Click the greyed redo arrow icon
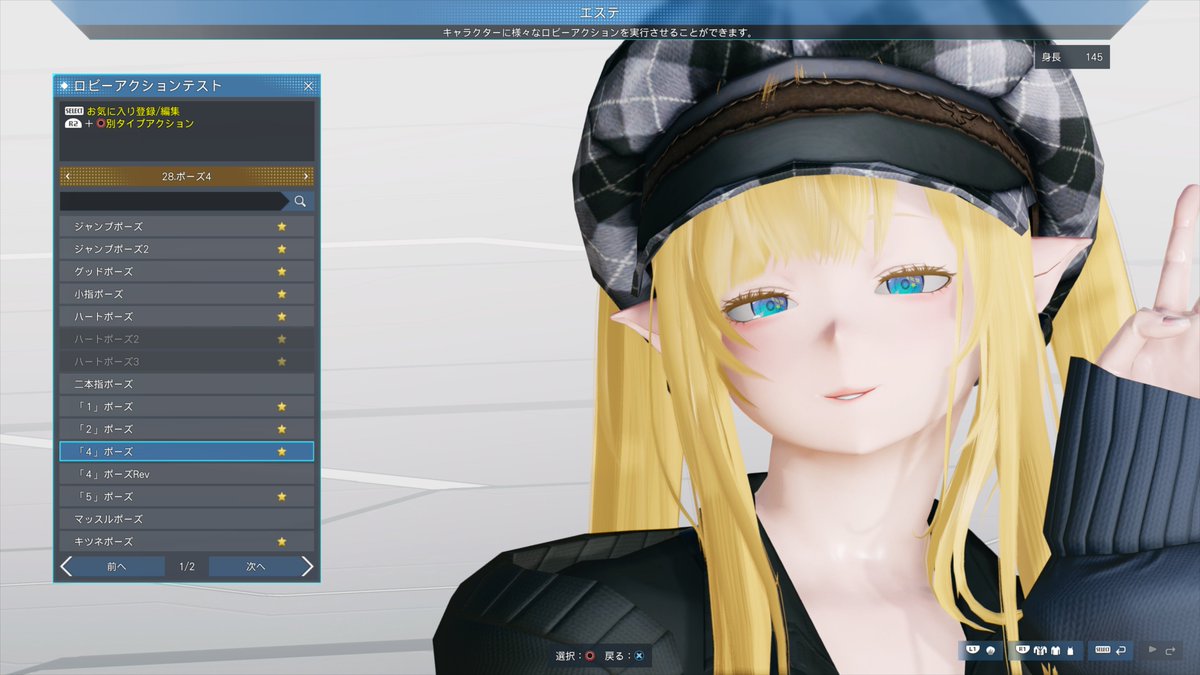The height and width of the screenshot is (675, 1200). [1170, 650]
